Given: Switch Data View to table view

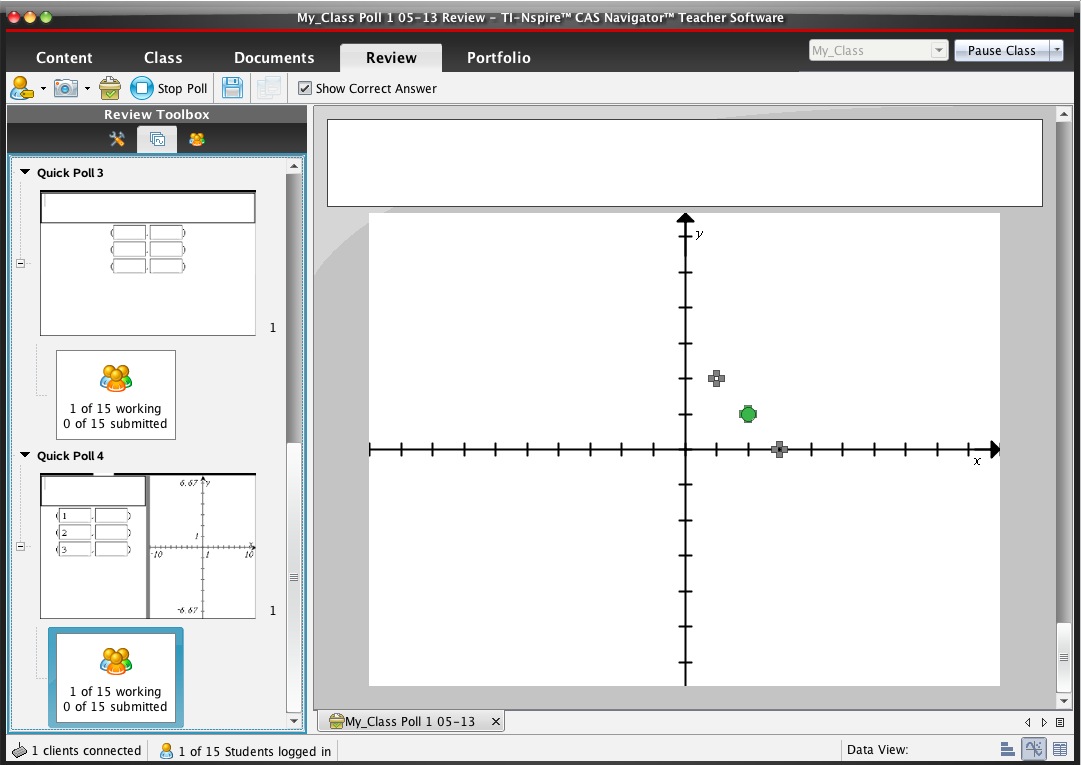Looking at the screenshot, I should [1060, 750].
